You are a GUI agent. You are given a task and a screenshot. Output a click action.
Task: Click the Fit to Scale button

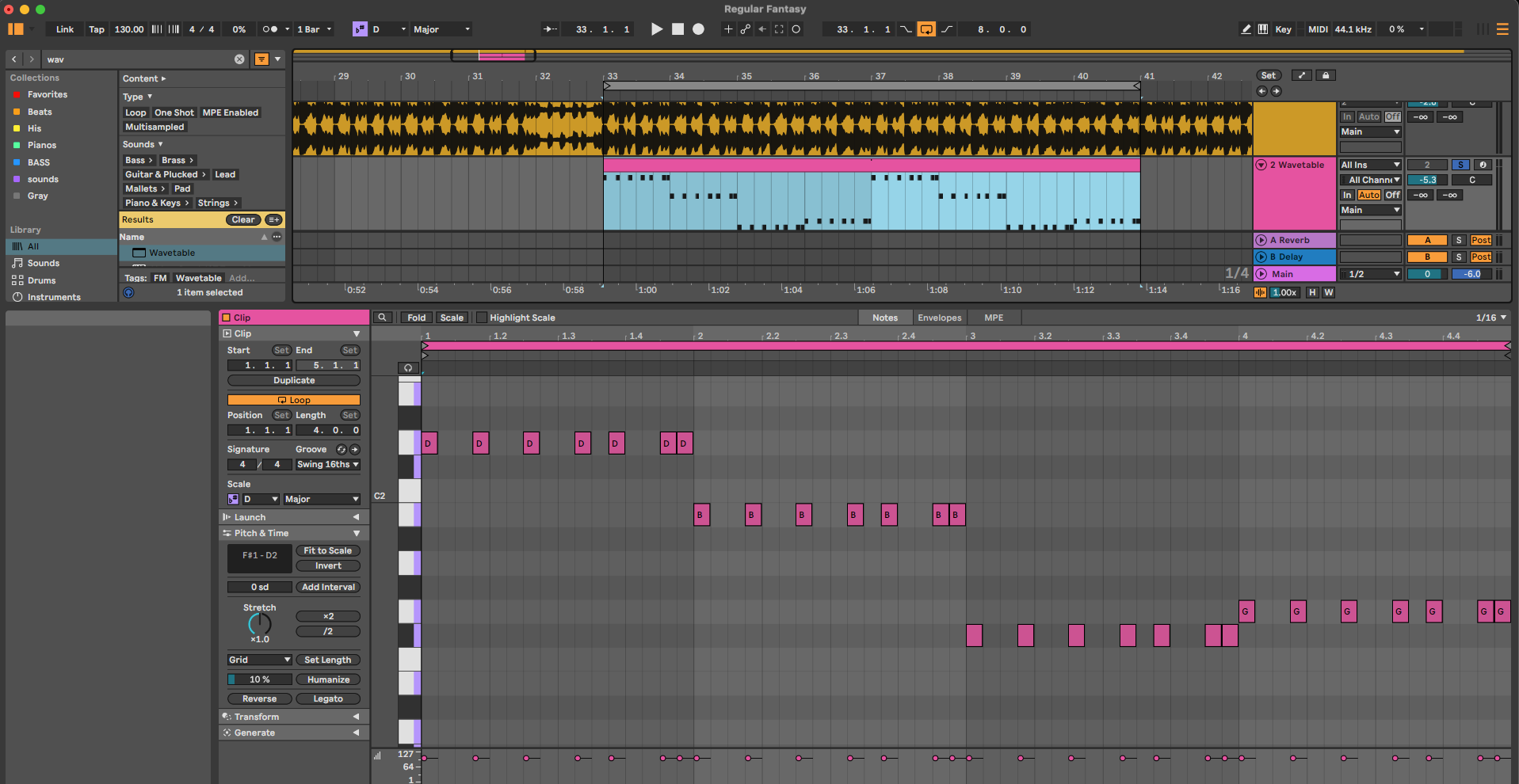328,550
